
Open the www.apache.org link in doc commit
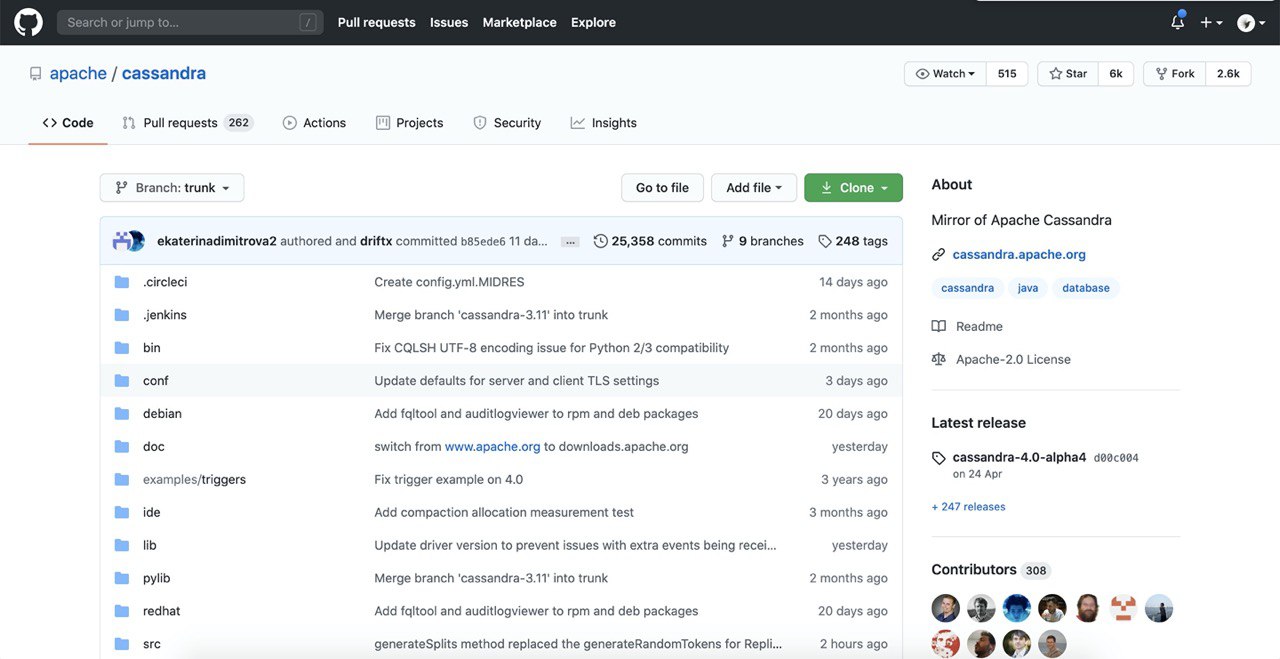(492, 447)
